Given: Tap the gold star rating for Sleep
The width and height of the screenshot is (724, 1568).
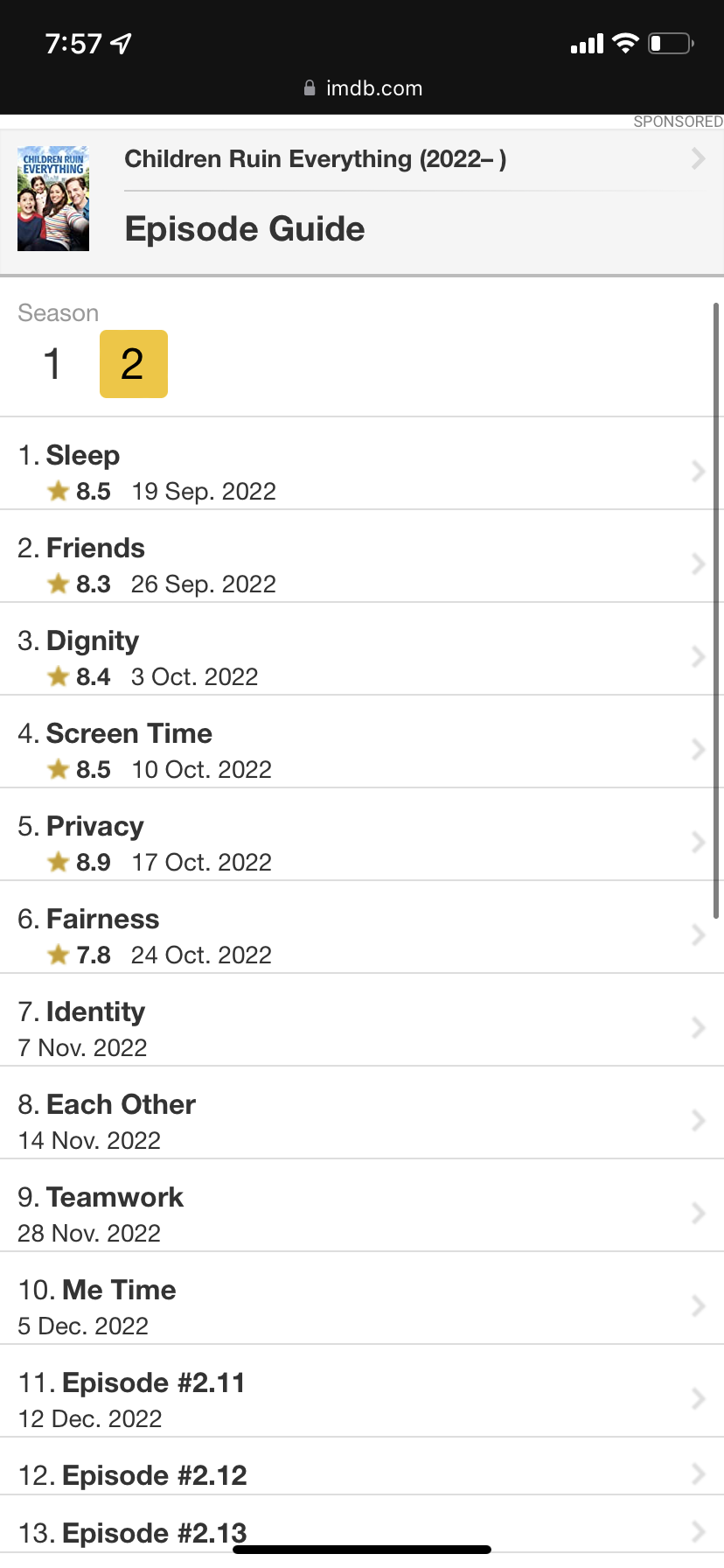Looking at the screenshot, I should 59,492.
